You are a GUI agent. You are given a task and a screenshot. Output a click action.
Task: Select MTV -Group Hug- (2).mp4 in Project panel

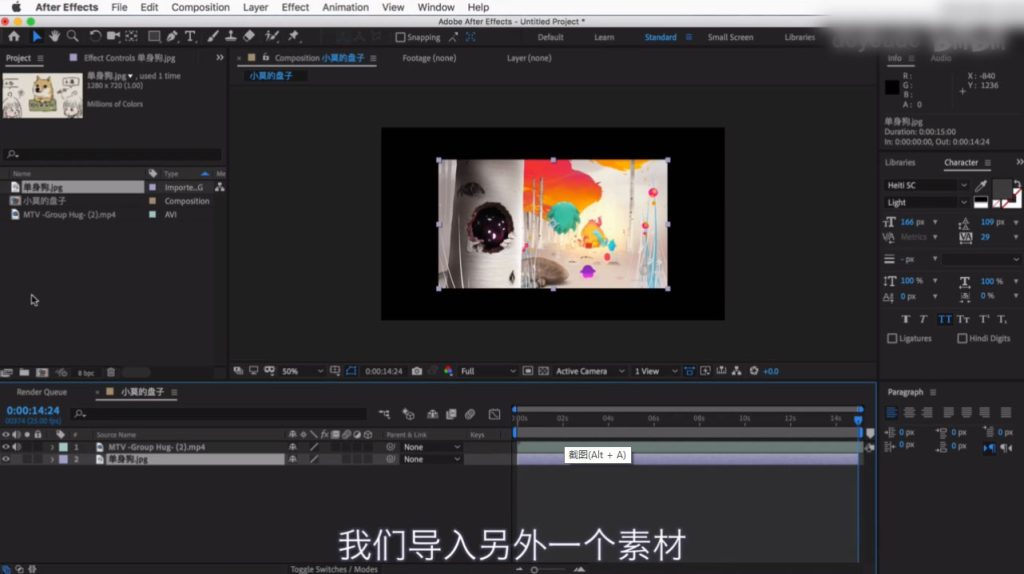pyautogui.click(x=69, y=214)
